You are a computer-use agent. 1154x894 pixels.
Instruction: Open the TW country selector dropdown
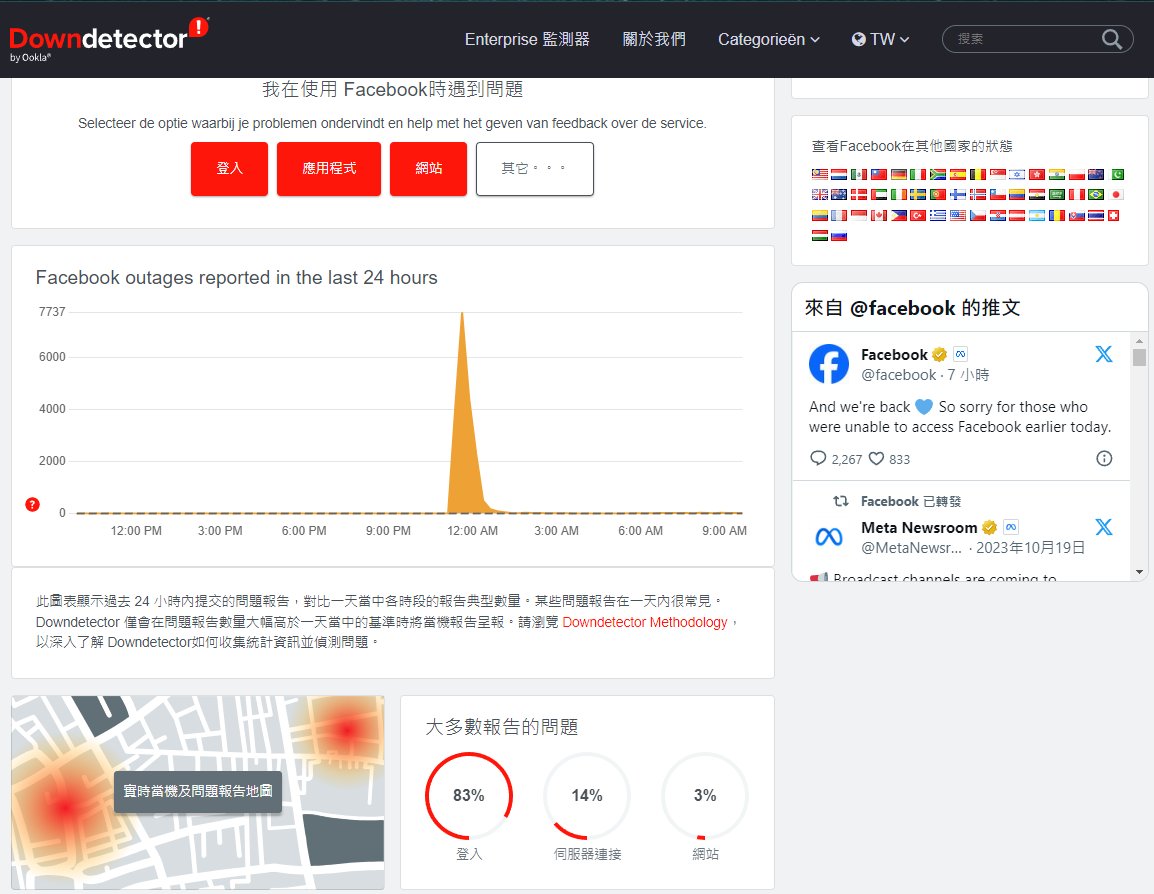[x=880, y=39]
